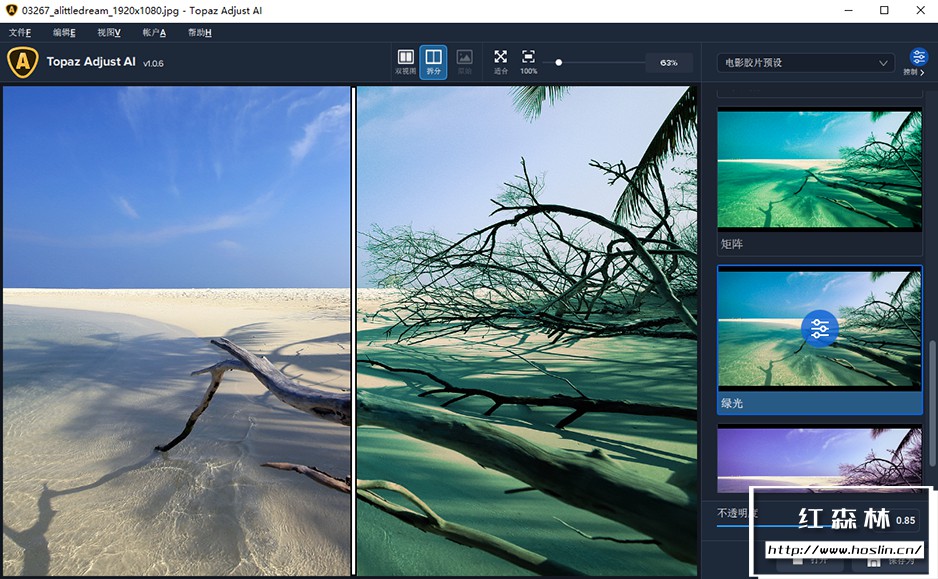
Task: Click the preset list vertical scrollbar
Action: (932, 400)
